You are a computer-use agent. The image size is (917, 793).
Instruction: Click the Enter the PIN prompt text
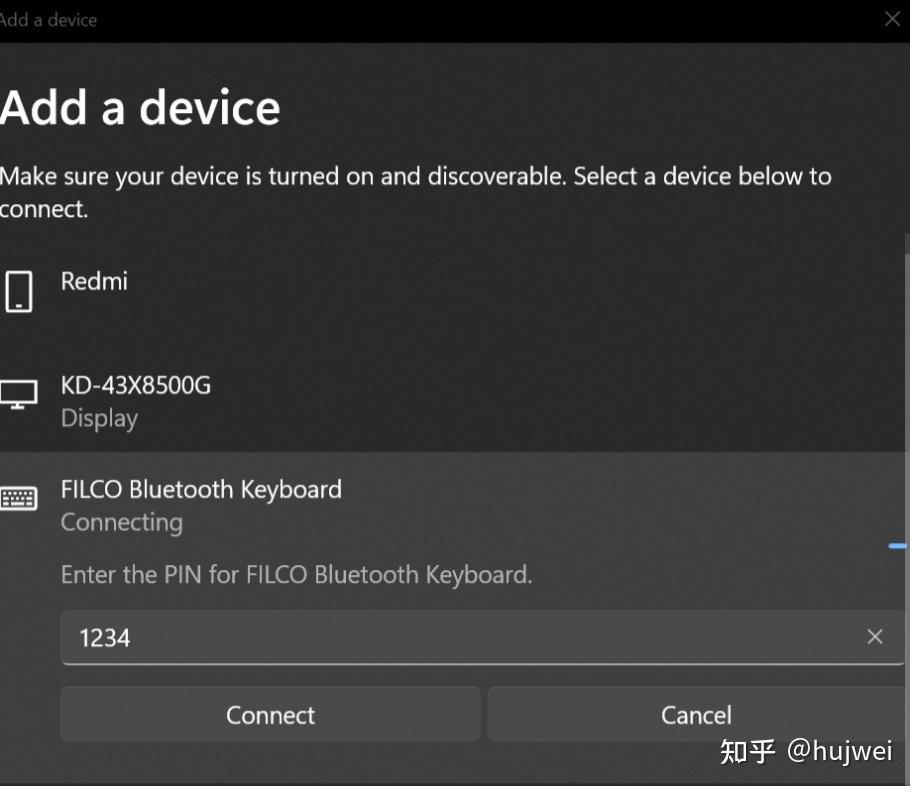pos(296,575)
